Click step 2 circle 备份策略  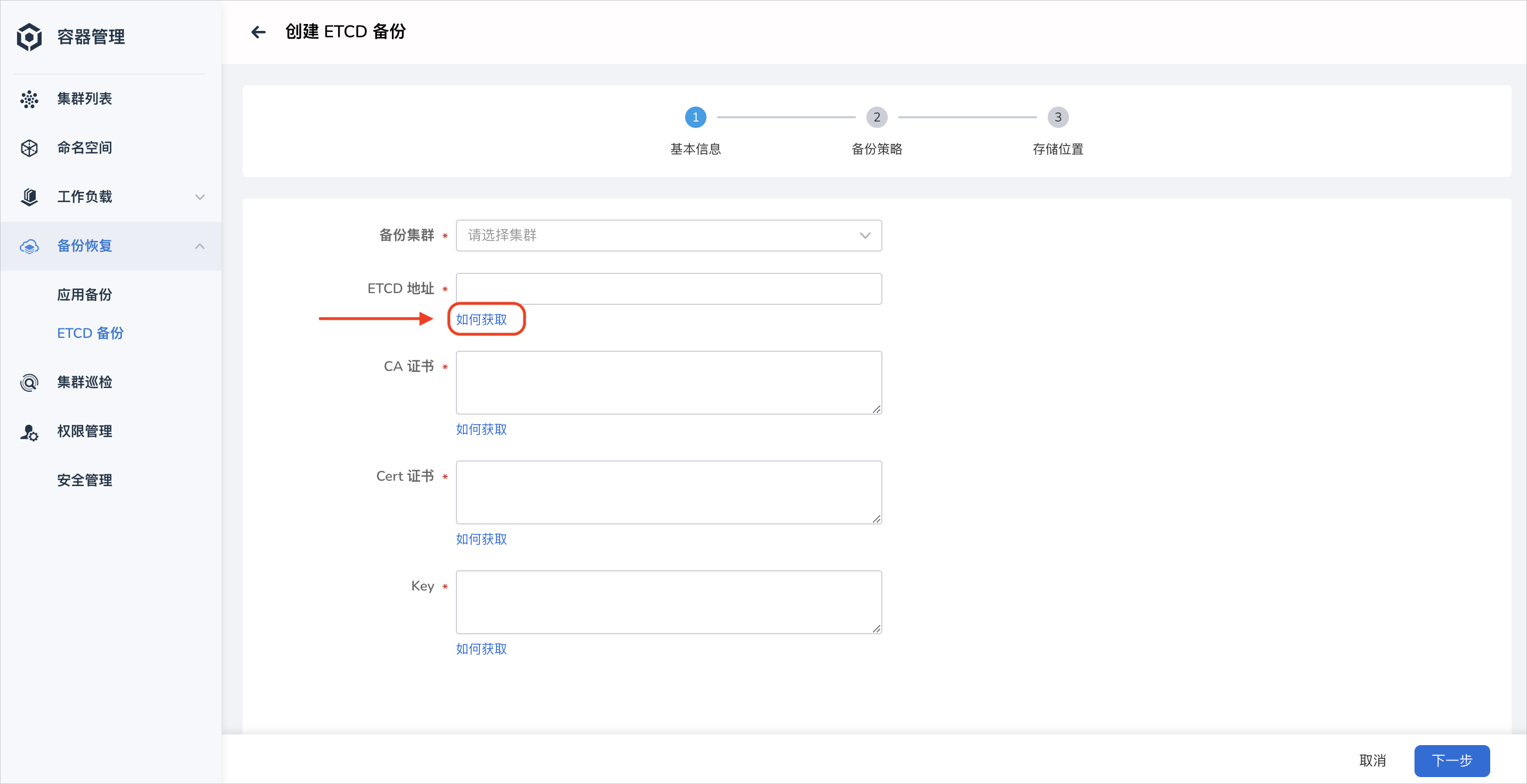877,117
